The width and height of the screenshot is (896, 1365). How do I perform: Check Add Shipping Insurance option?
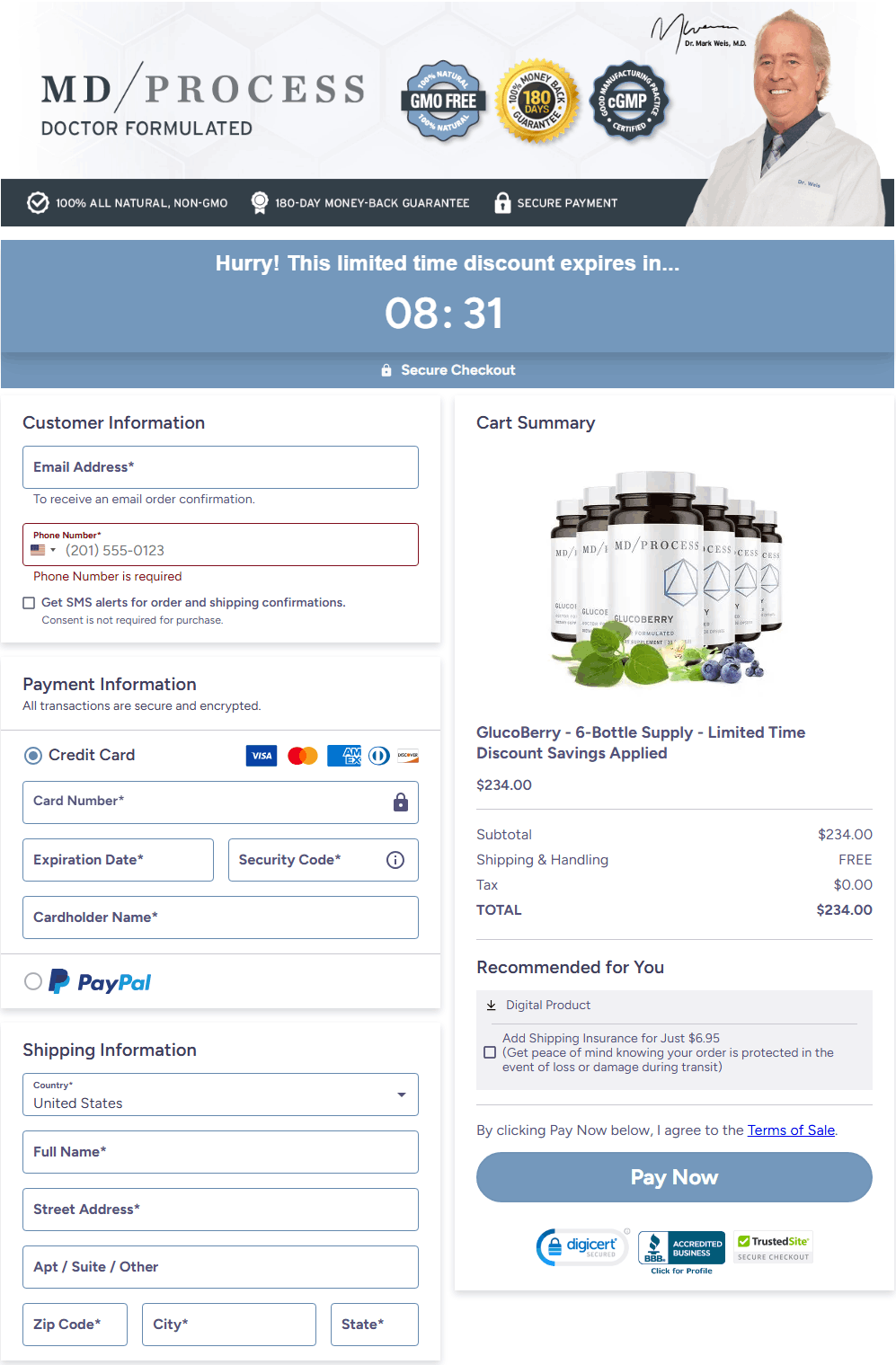[490, 1052]
